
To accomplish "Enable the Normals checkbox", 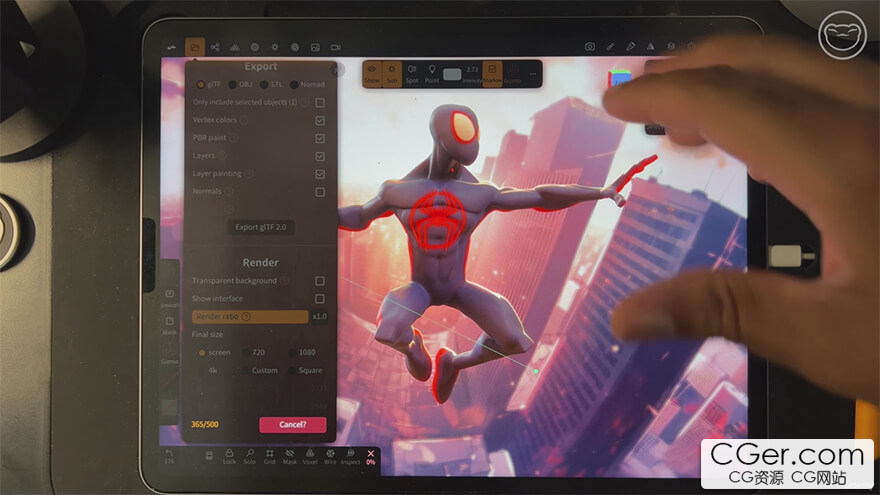I will pos(320,192).
